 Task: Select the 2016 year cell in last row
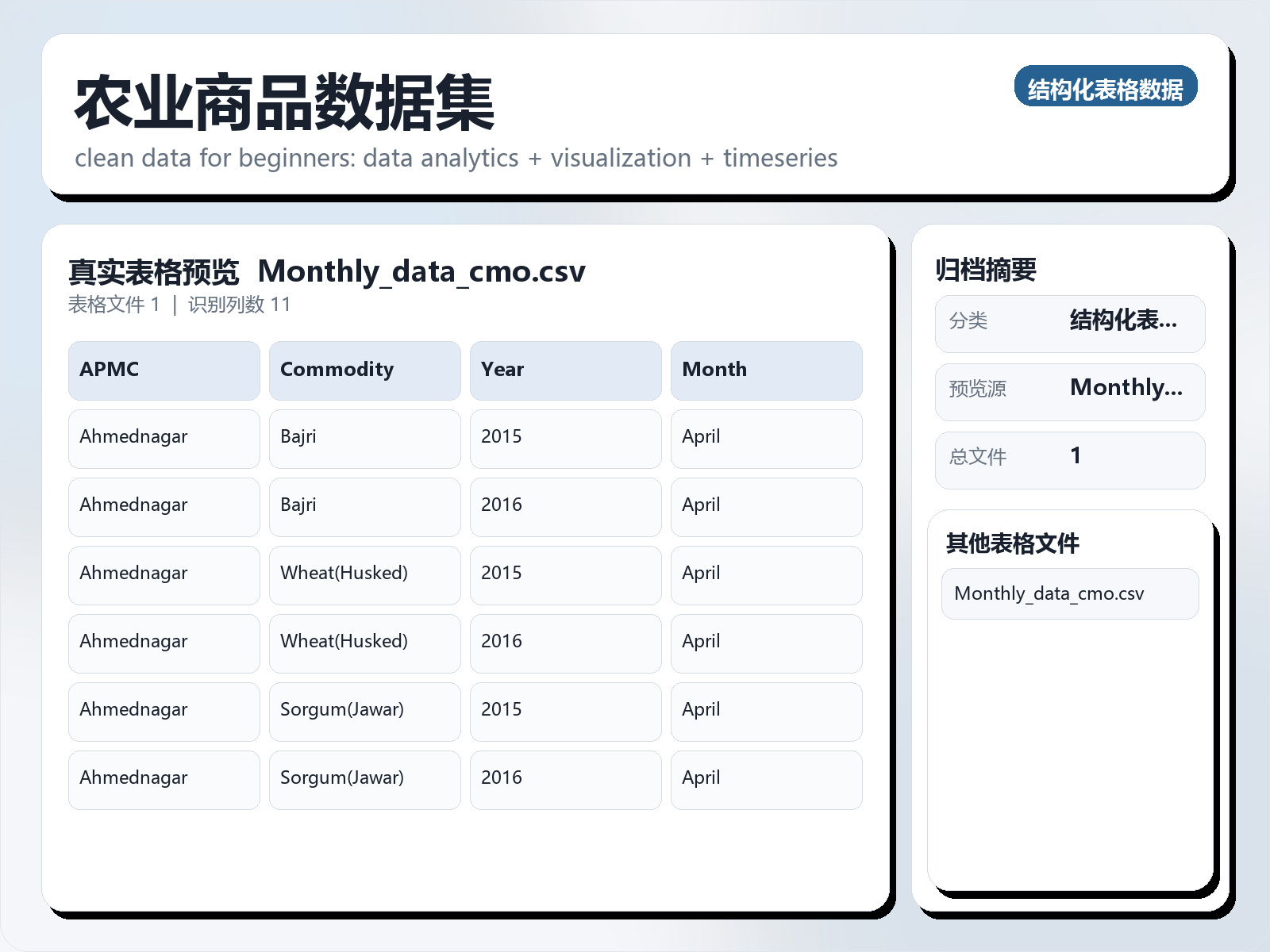coord(565,780)
